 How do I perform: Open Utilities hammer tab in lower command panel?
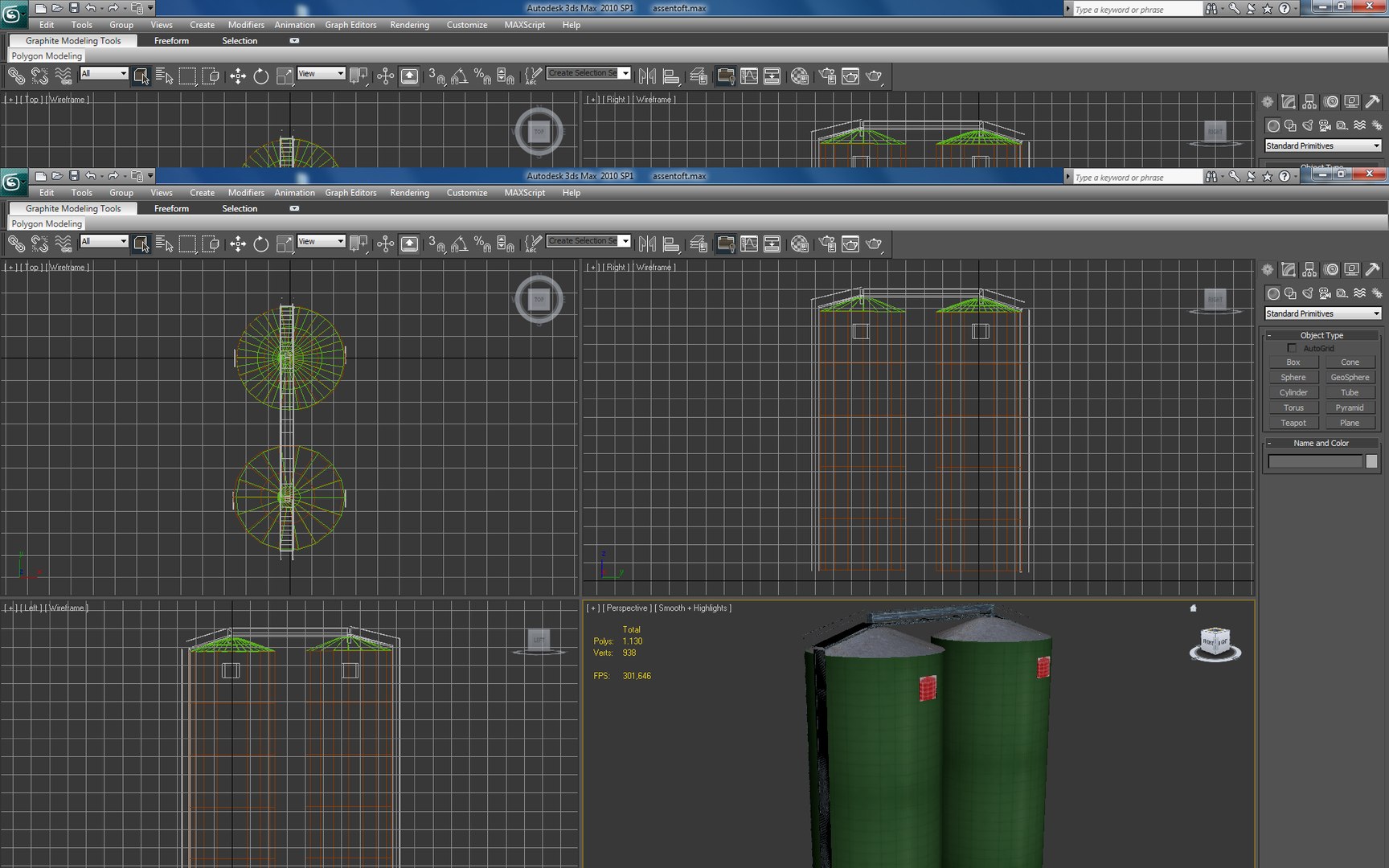tap(1373, 269)
